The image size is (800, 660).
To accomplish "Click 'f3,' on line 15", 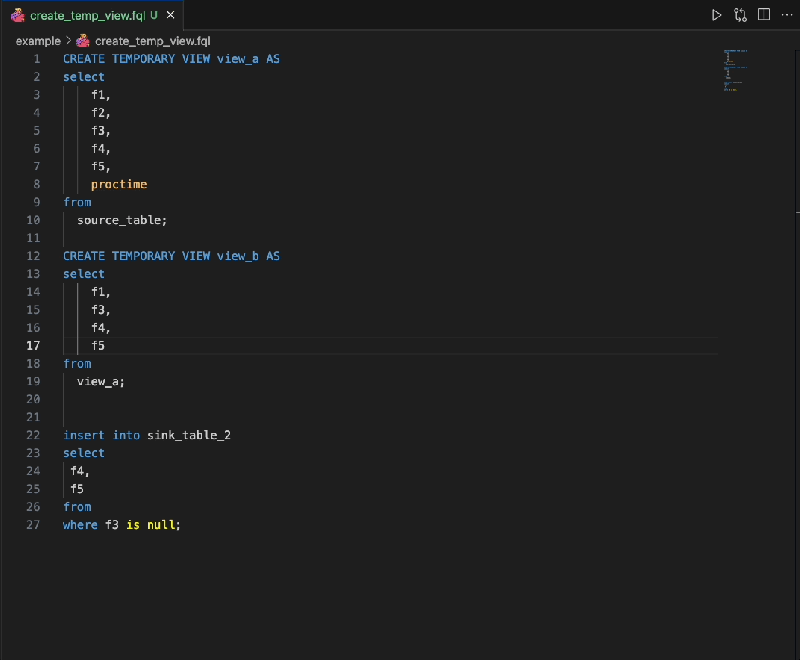I will coord(101,310).
